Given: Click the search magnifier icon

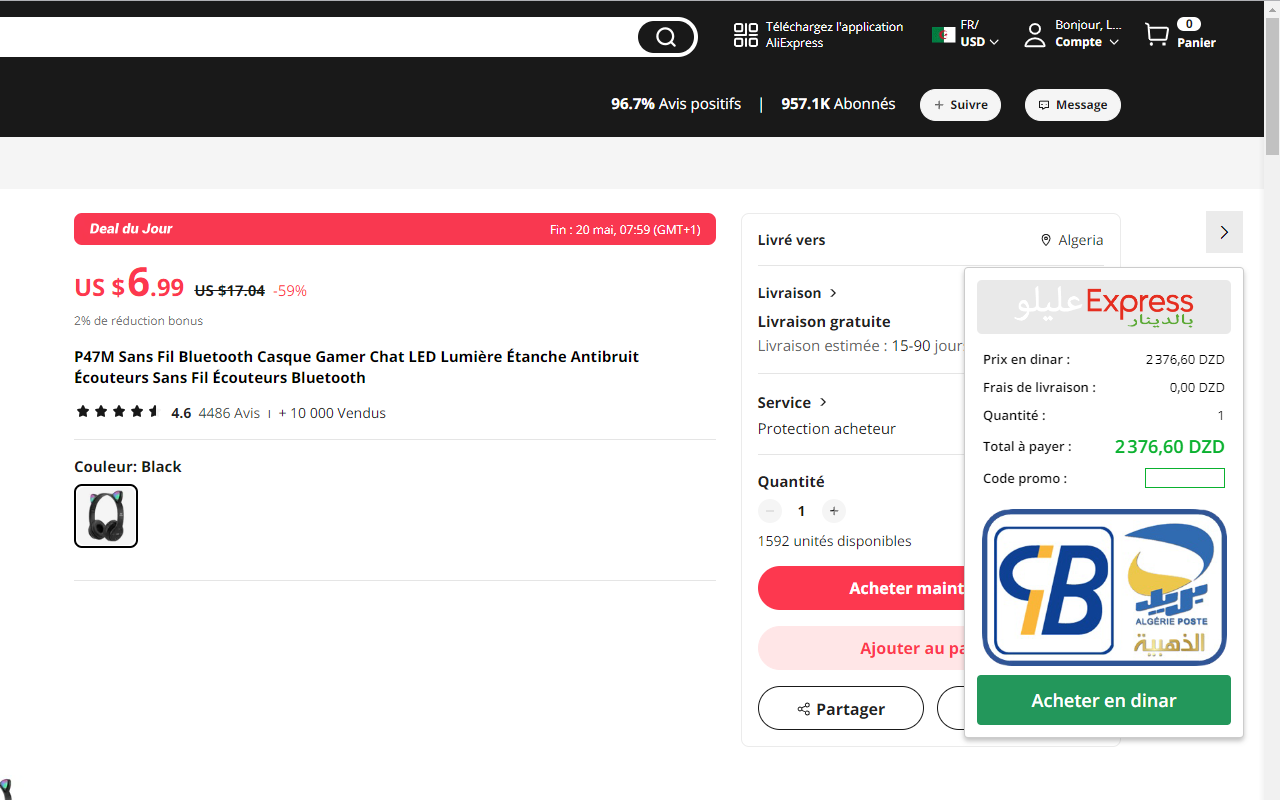Looking at the screenshot, I should (666, 36).
